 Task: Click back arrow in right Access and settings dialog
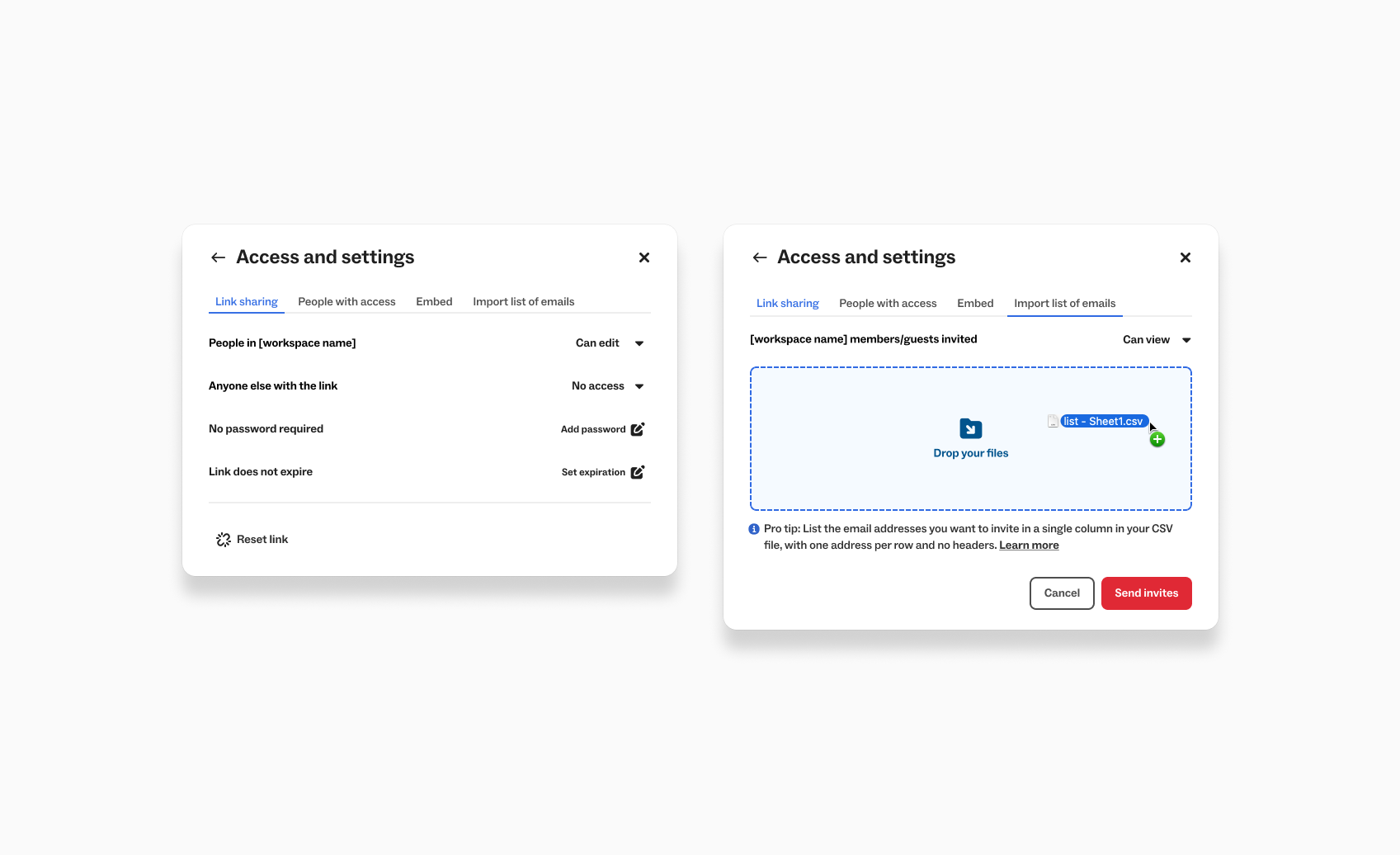coord(760,257)
